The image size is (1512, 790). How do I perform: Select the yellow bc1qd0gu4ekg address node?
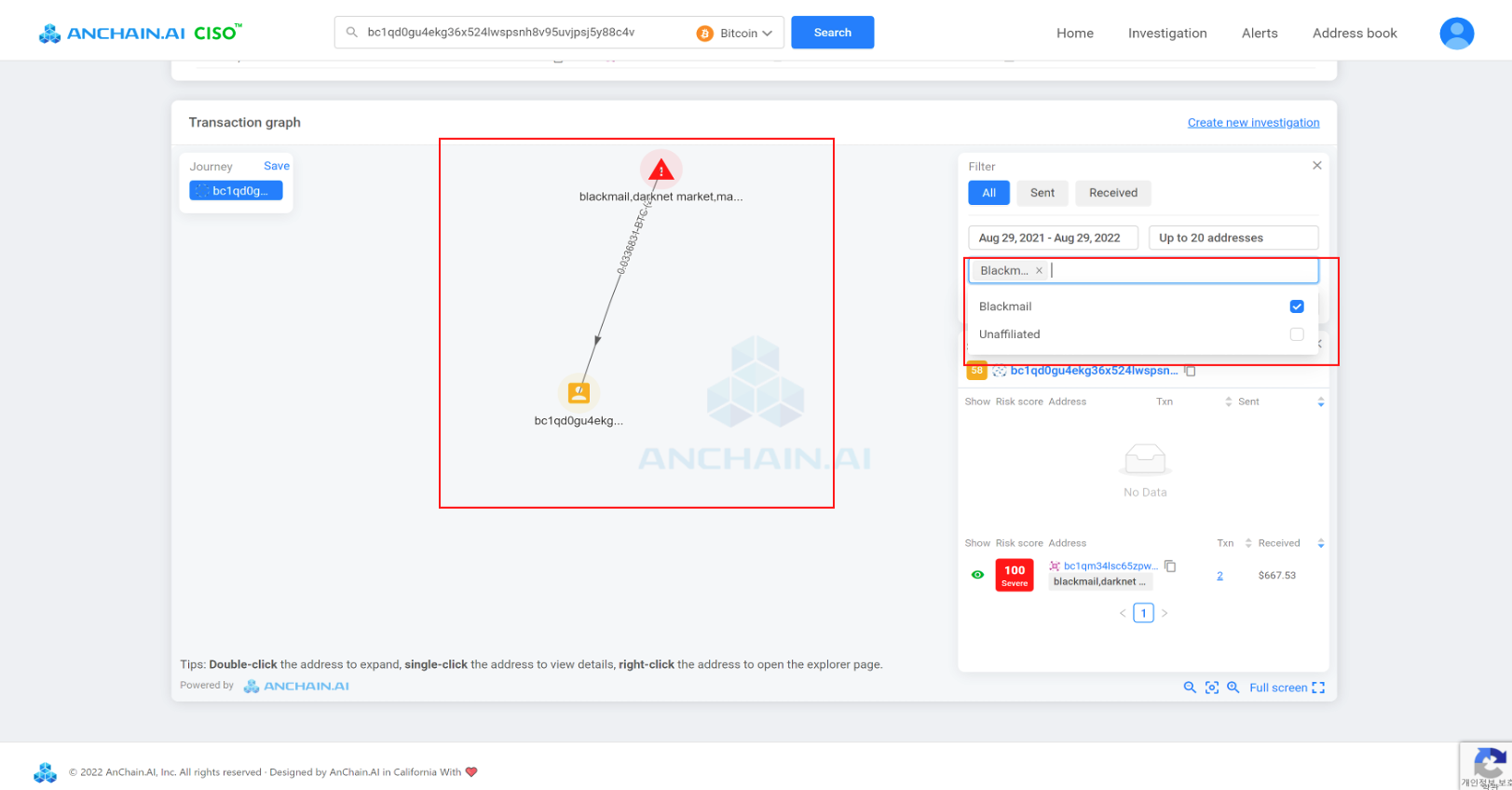tap(579, 392)
